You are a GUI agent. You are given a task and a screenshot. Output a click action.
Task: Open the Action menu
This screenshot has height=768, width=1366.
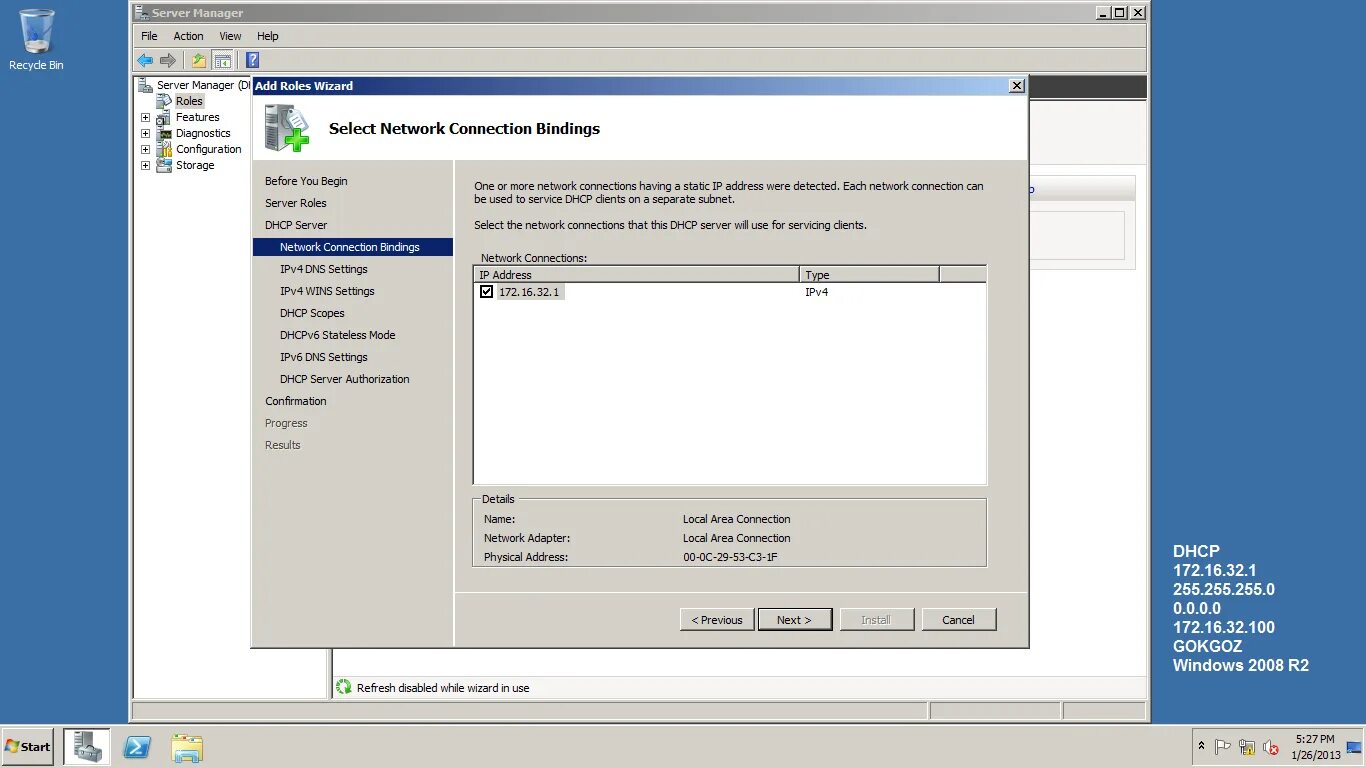coord(188,36)
